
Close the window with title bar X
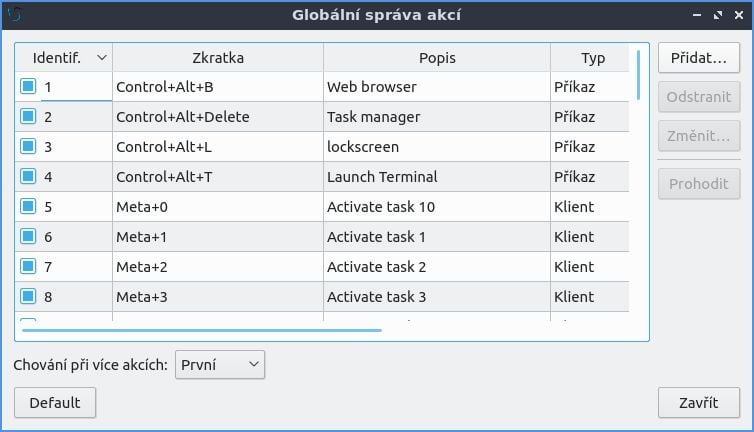pos(738,15)
